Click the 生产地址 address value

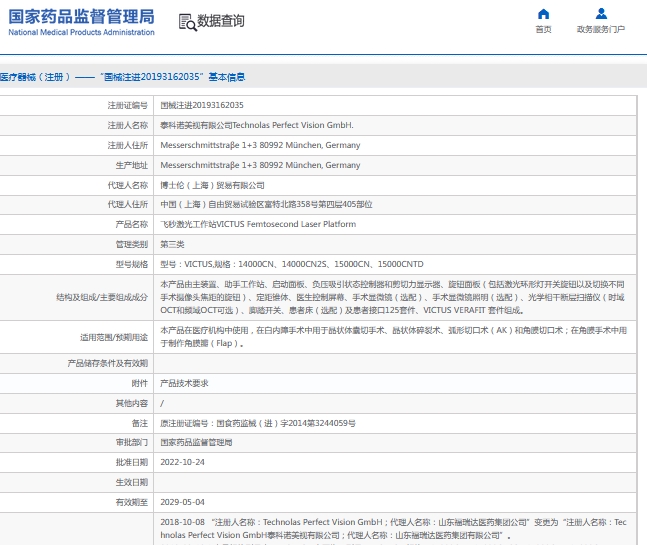pyautogui.click(x=260, y=165)
